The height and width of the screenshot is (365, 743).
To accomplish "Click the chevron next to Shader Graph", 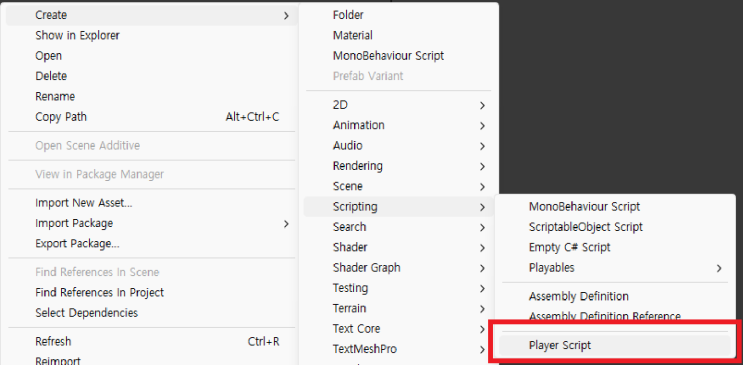I will 482,269.
